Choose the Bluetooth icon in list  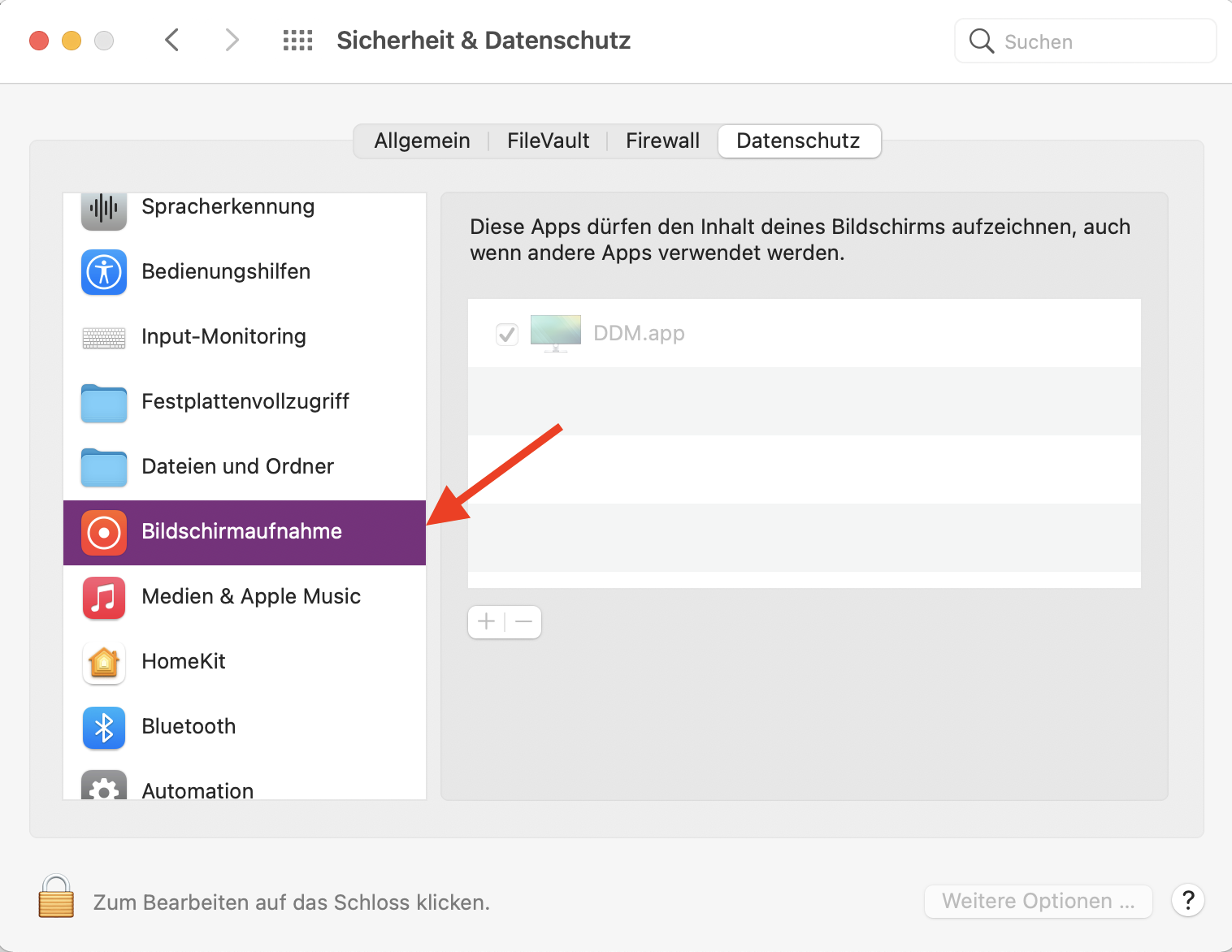(x=104, y=727)
